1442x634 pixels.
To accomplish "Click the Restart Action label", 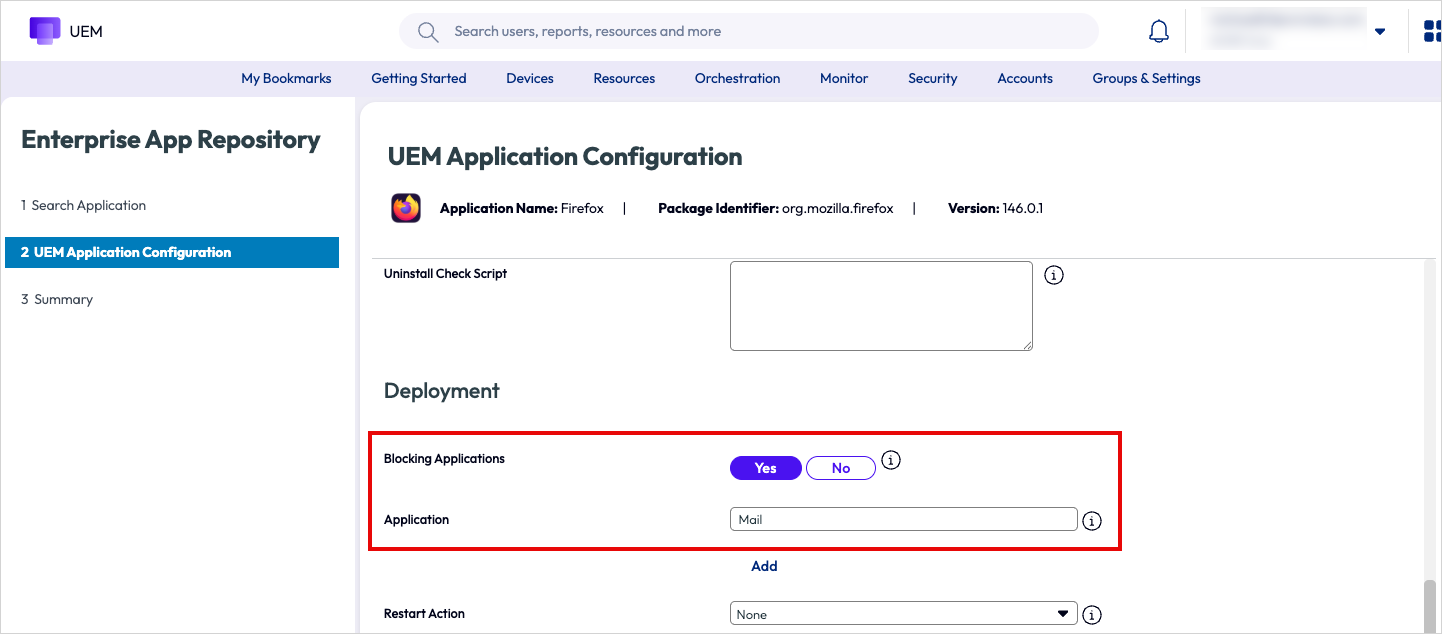I will [424, 614].
